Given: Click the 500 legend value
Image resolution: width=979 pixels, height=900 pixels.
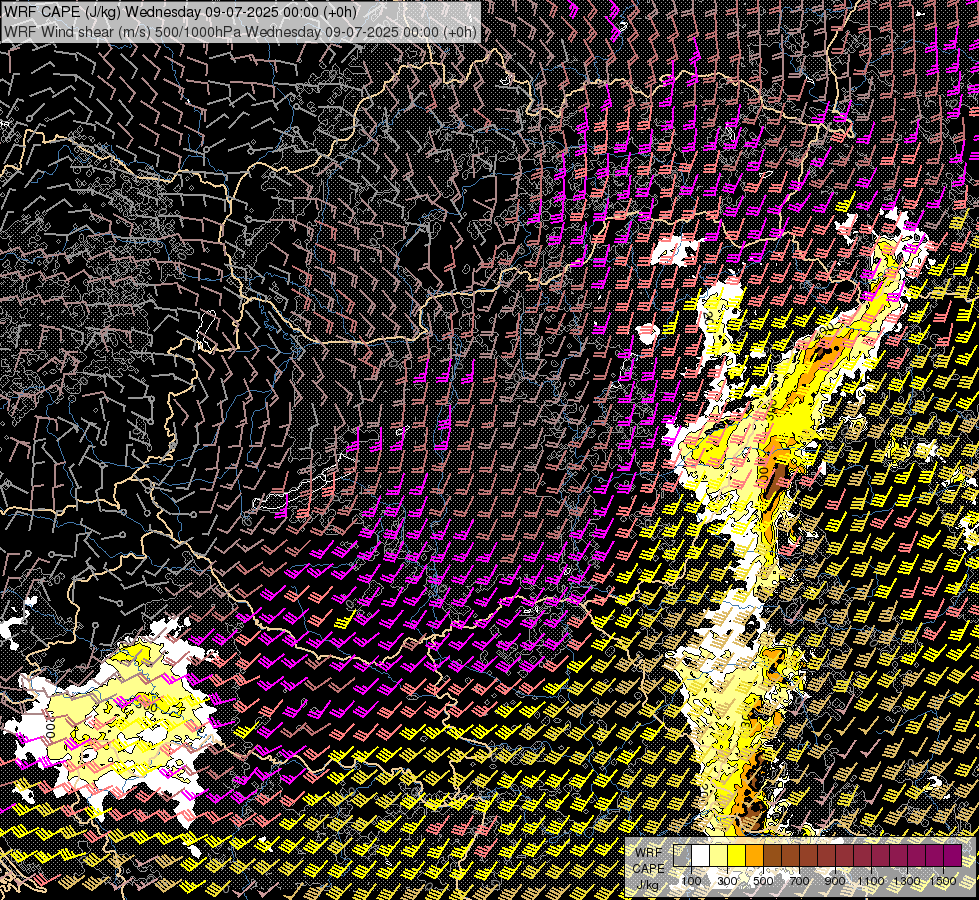Looking at the screenshot, I should [x=764, y=881].
